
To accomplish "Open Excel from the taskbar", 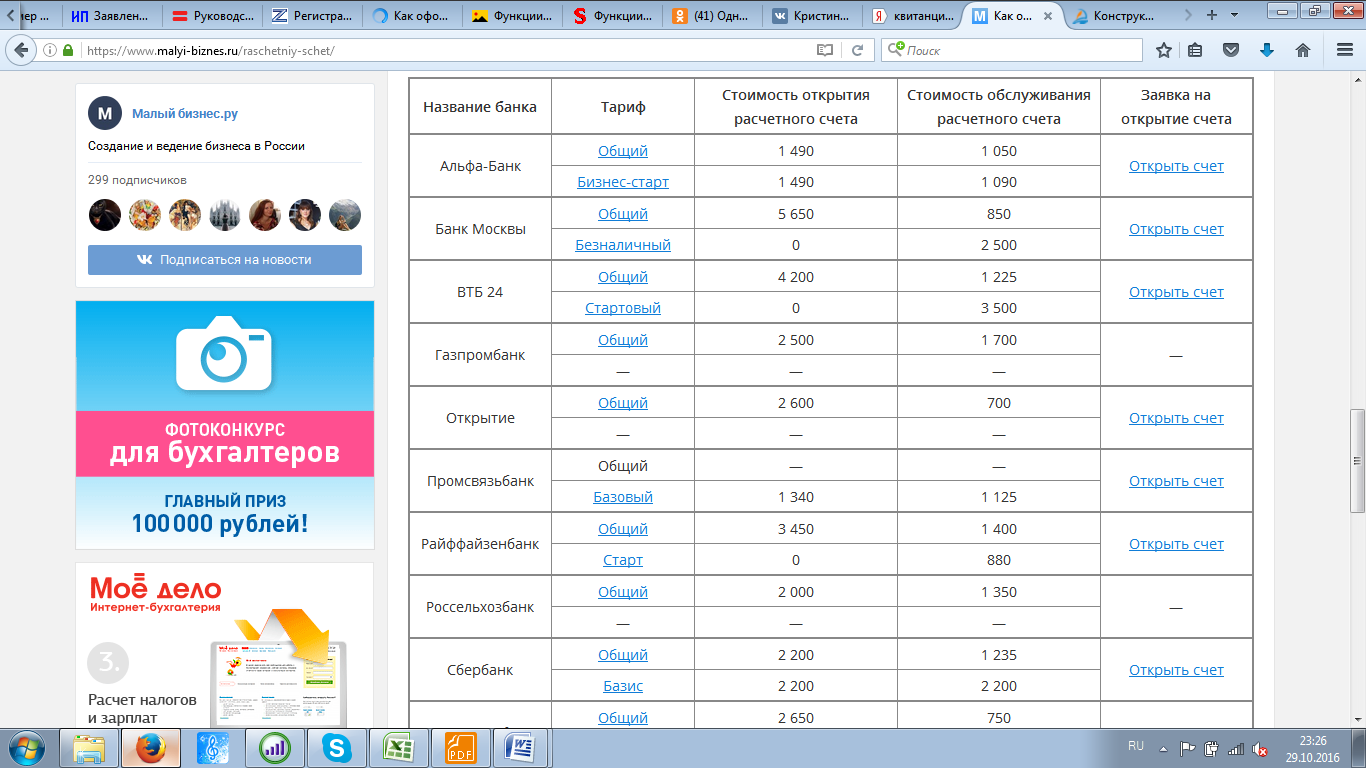I will coord(399,747).
